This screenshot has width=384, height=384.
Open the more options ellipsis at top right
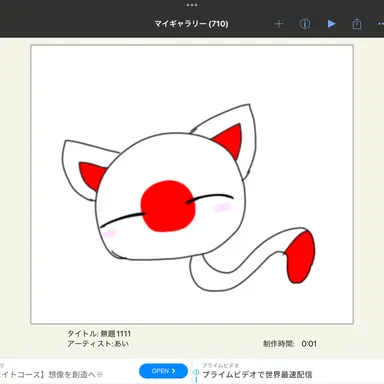click(x=380, y=24)
